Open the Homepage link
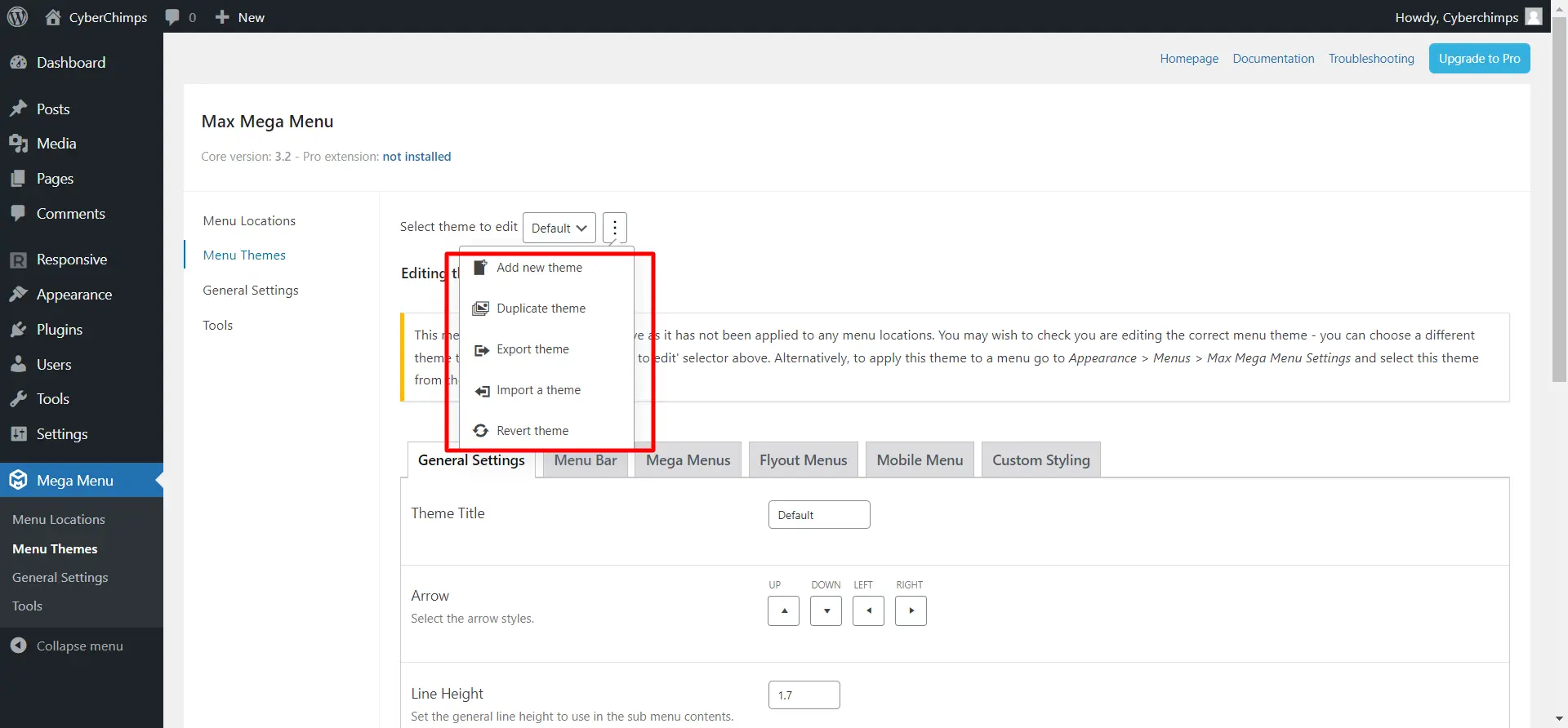The image size is (1568, 728). [x=1189, y=59]
